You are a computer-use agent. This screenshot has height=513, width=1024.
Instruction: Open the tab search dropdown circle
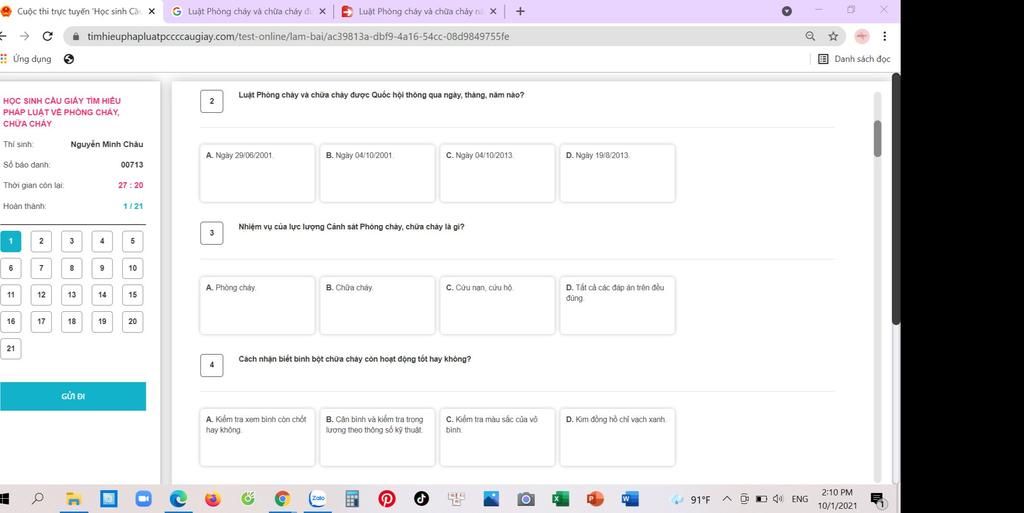787,11
